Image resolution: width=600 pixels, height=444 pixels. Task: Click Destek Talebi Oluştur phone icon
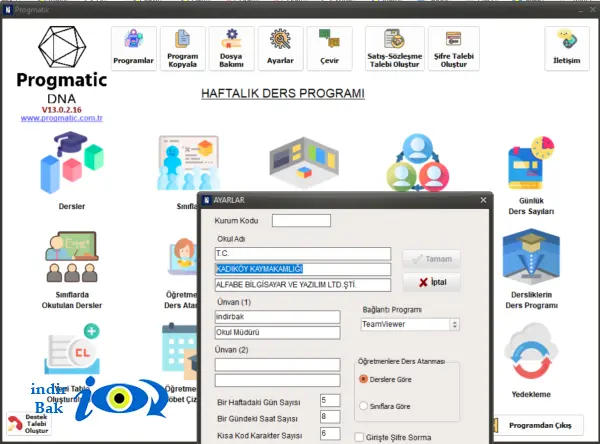(29, 424)
